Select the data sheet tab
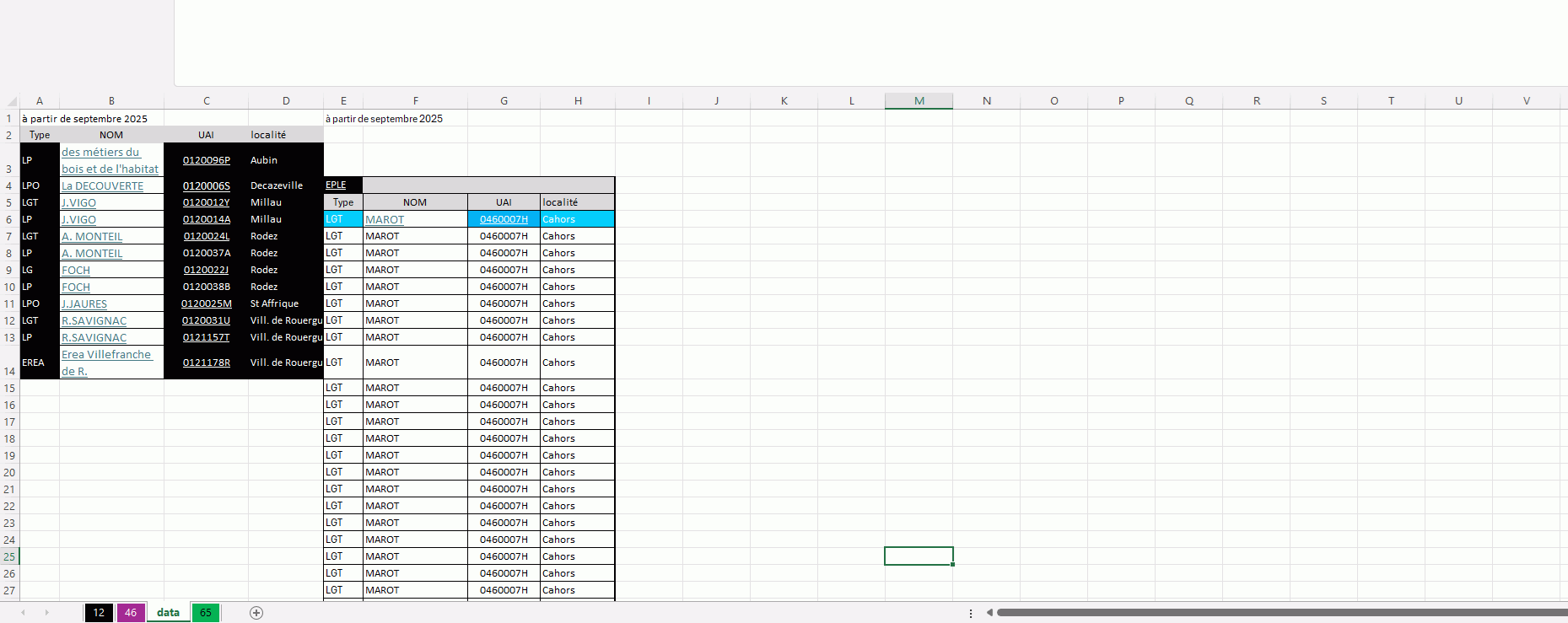The image size is (1568, 623). (x=168, y=613)
